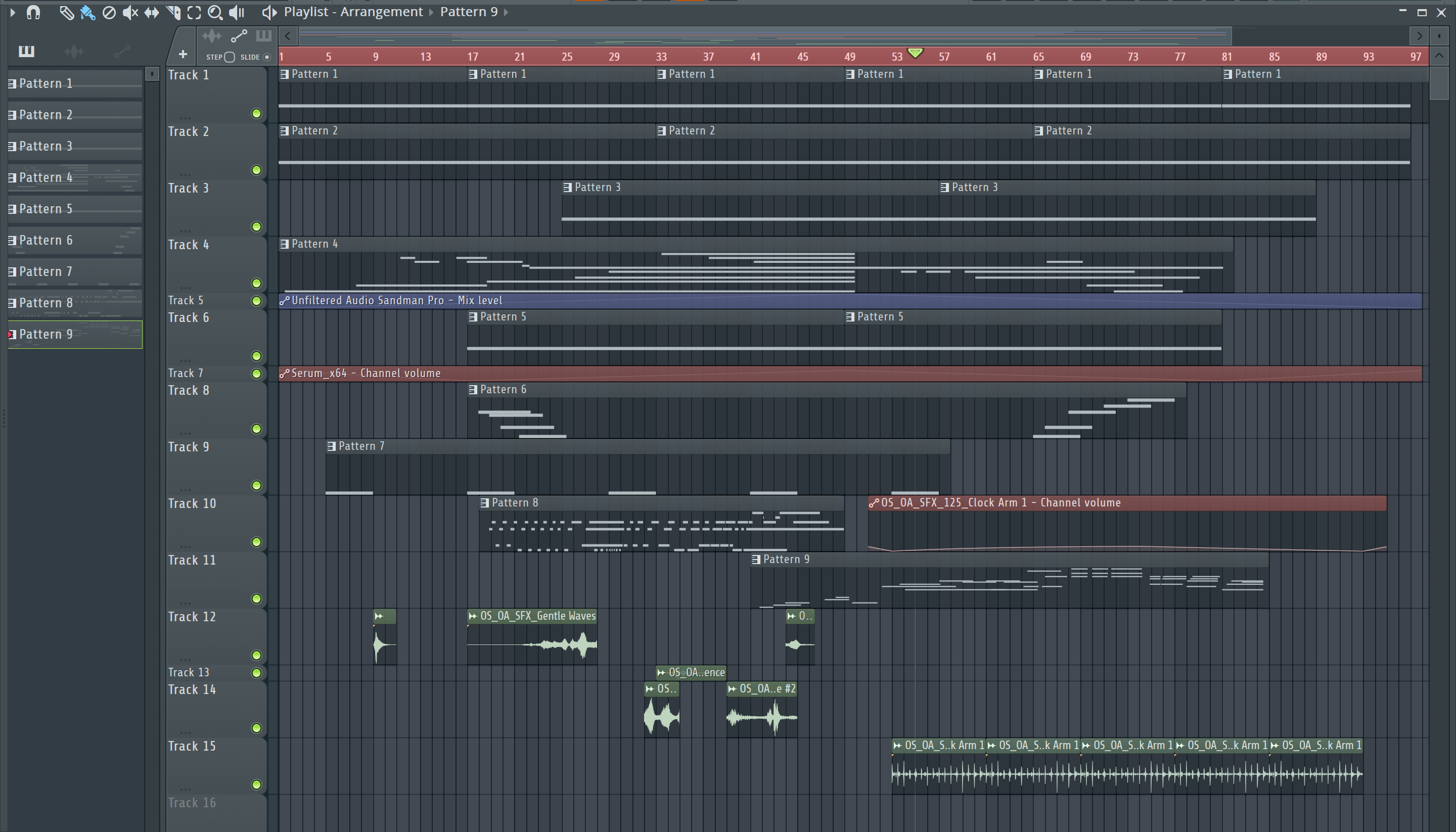Select the Delete tool
The height and width of the screenshot is (832, 1456).
(x=109, y=13)
